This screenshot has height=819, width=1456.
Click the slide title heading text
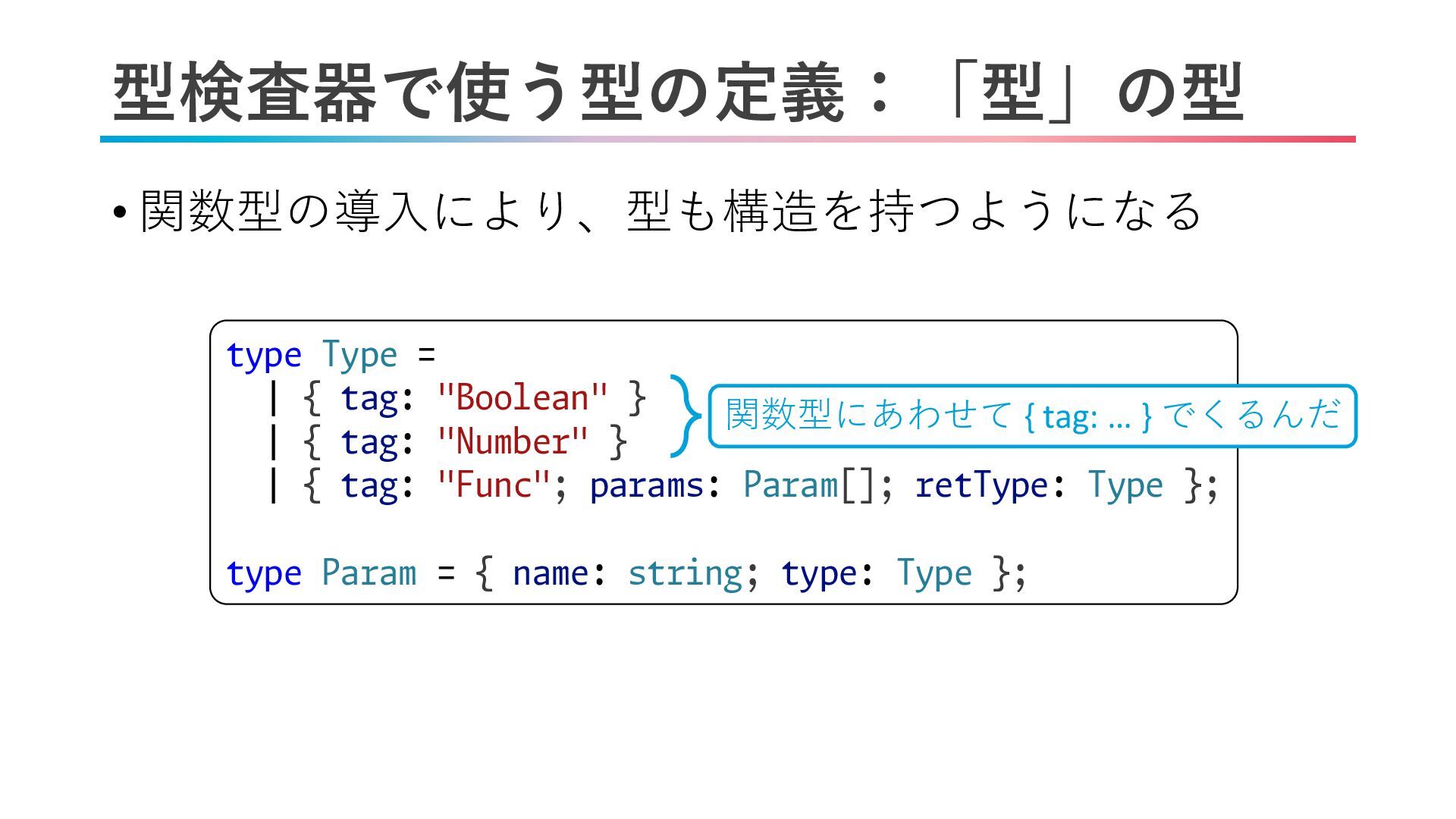pos(677,93)
